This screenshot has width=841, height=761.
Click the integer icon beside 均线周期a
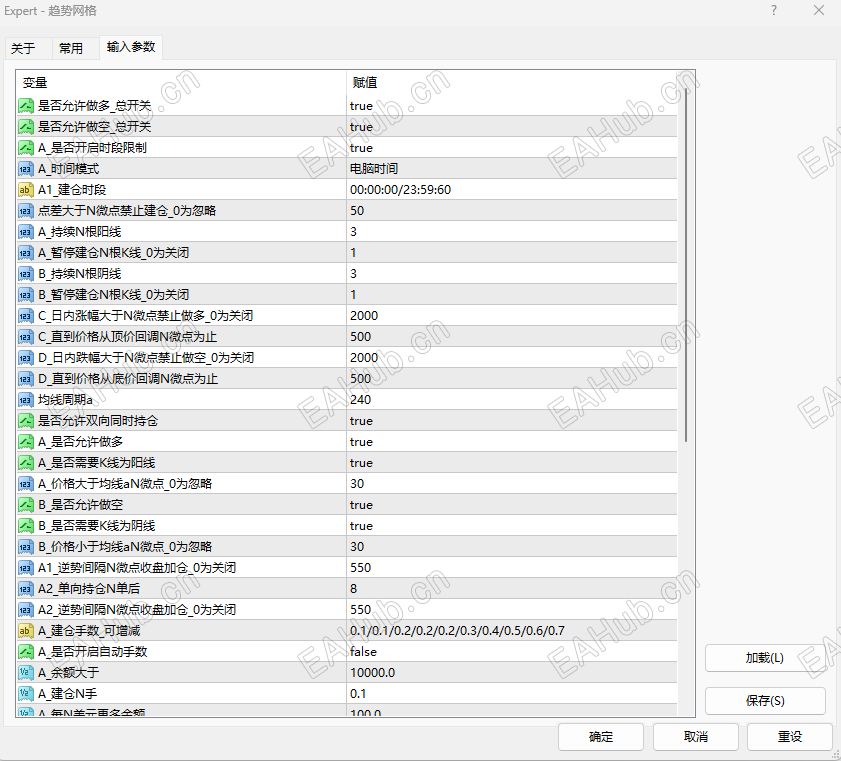pos(26,400)
